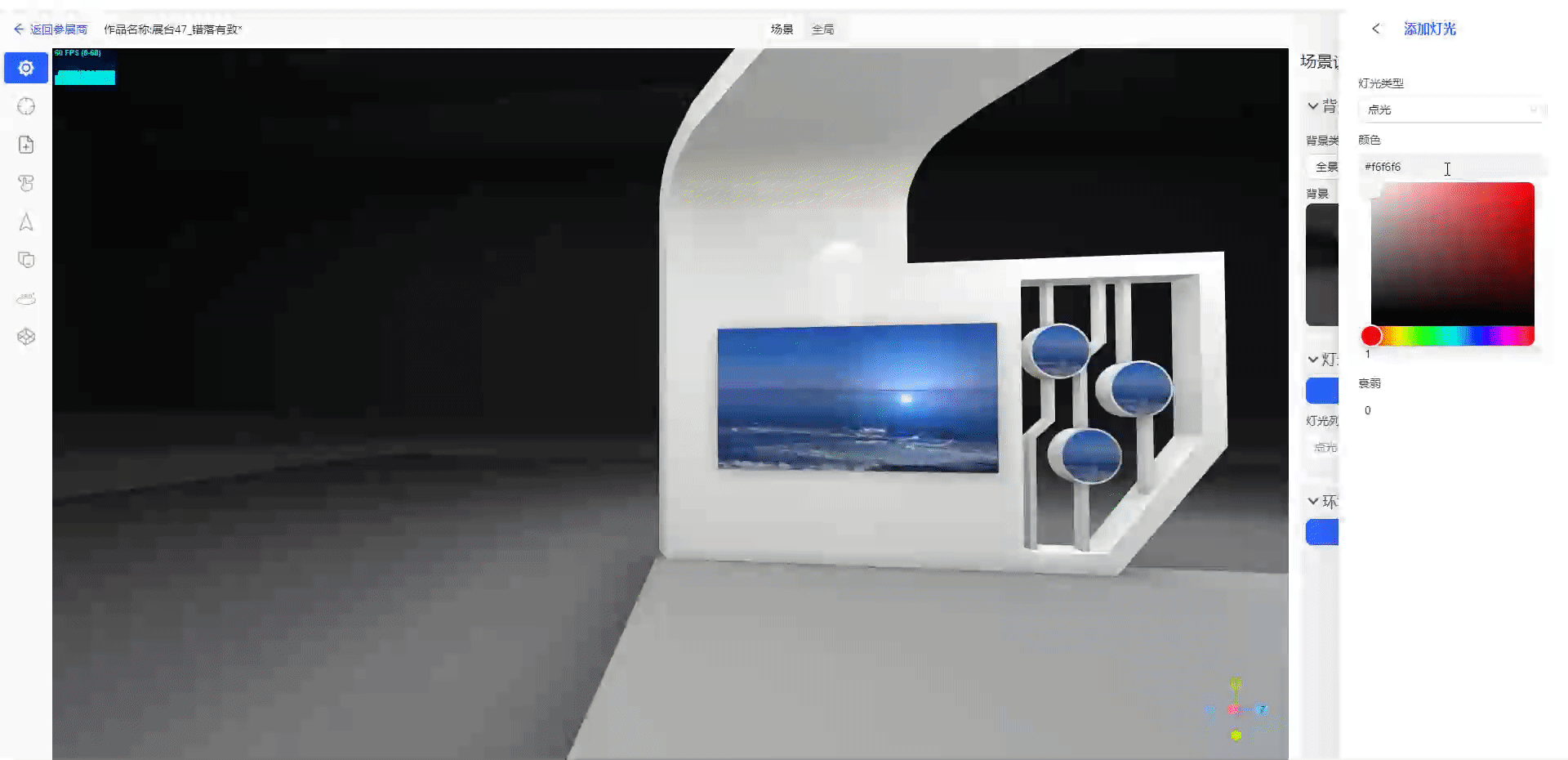Click the back chevron beside 添加灯光
The height and width of the screenshot is (760, 1568).
click(x=1376, y=29)
